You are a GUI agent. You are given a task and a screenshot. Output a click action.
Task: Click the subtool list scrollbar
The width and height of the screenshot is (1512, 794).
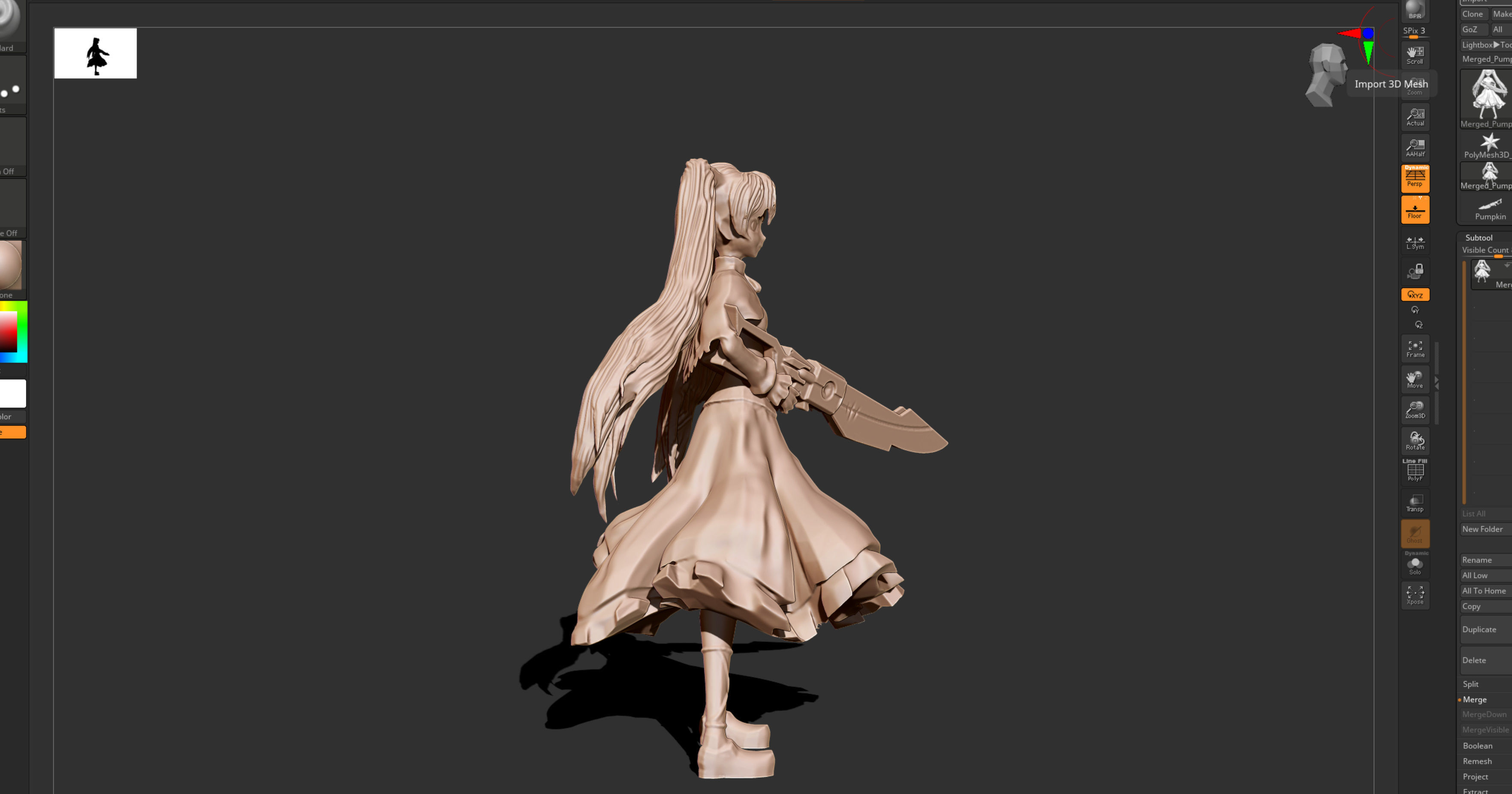1464,382
